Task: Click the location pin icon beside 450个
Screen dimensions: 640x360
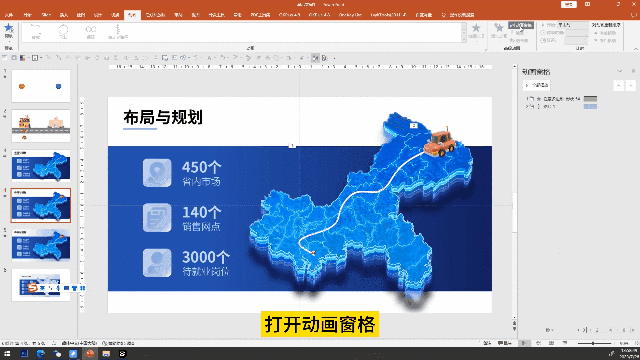Action: [x=157, y=173]
